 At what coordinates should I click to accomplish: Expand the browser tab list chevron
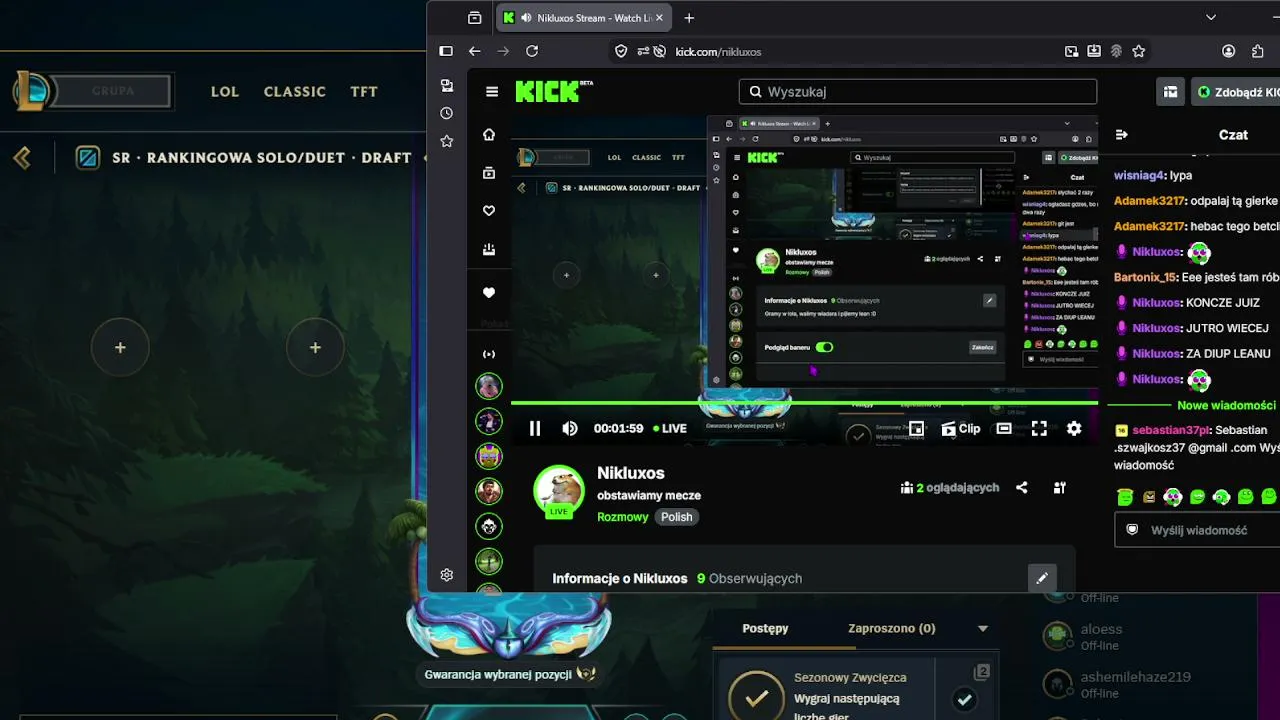[x=1211, y=17]
